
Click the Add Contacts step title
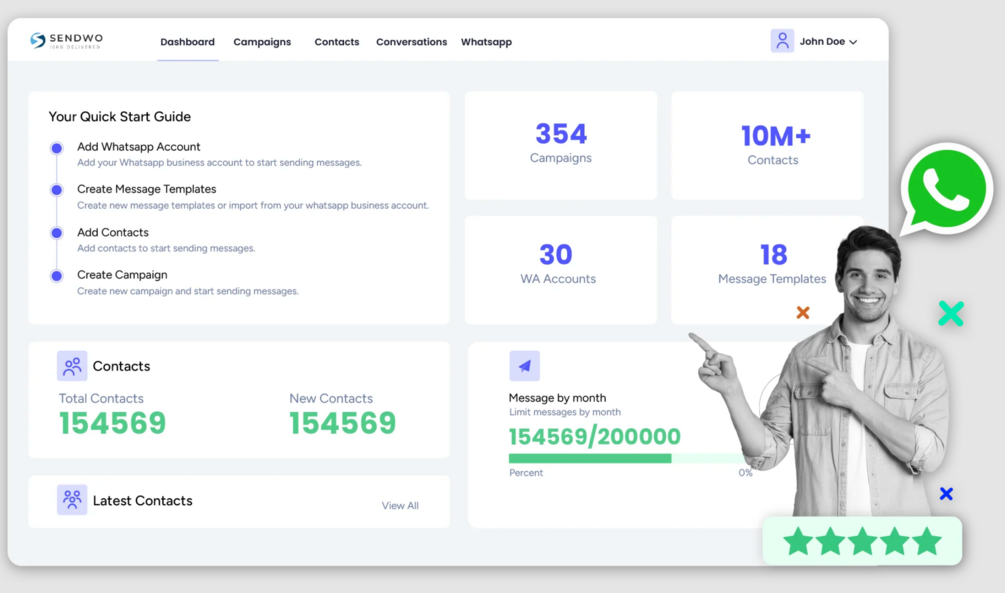tap(113, 232)
